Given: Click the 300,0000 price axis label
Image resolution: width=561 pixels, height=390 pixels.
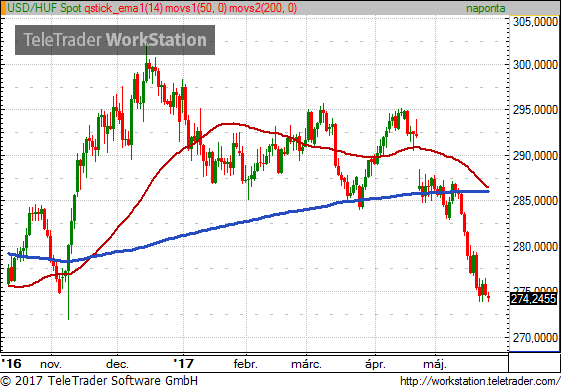Looking at the screenshot, I should click(x=535, y=65).
